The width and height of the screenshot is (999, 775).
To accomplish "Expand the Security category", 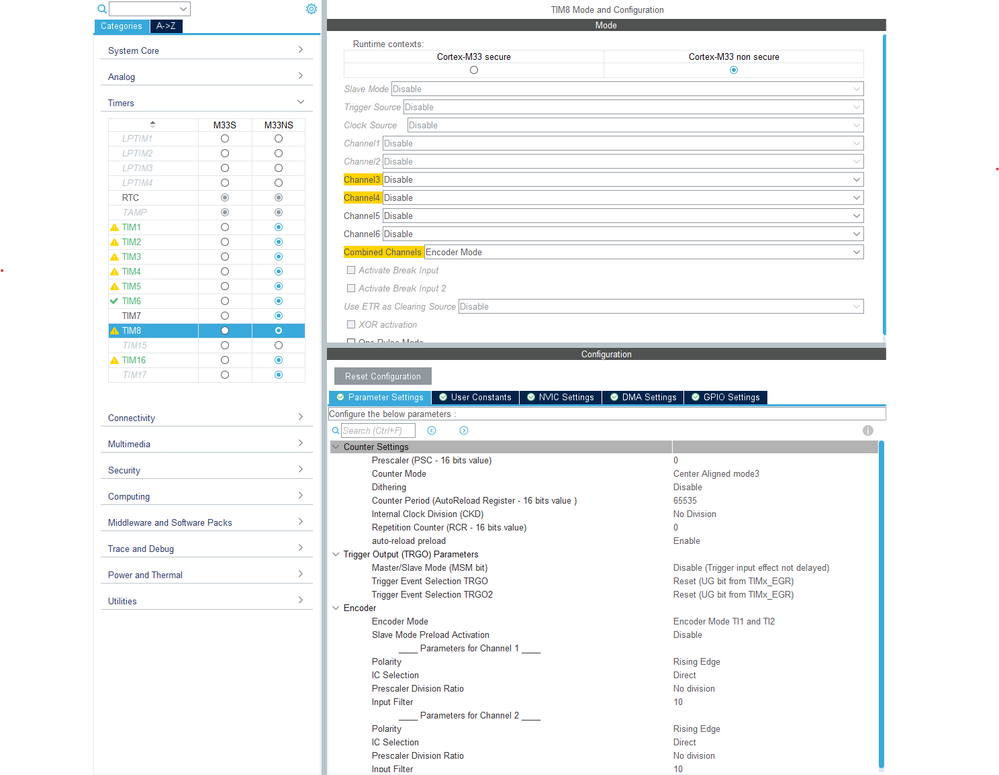I will 206,470.
